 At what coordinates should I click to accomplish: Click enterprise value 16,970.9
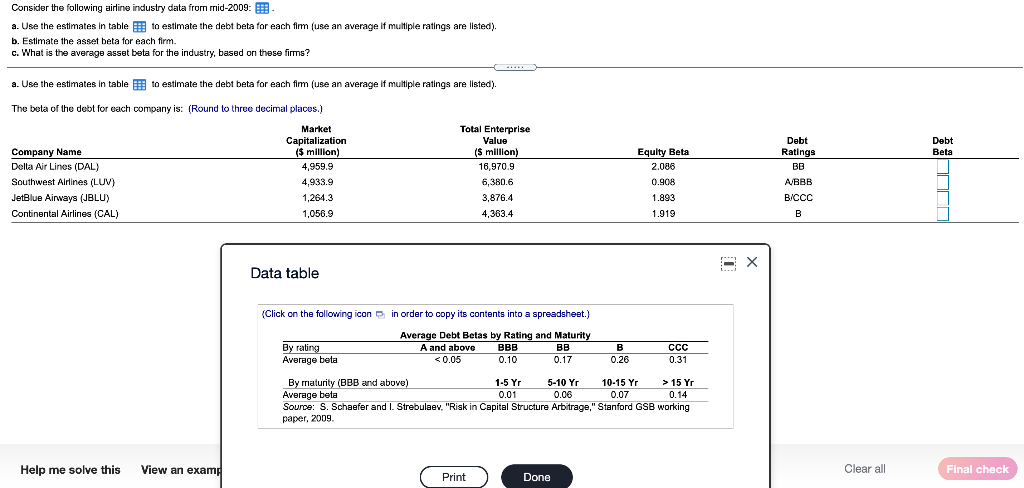(x=496, y=167)
